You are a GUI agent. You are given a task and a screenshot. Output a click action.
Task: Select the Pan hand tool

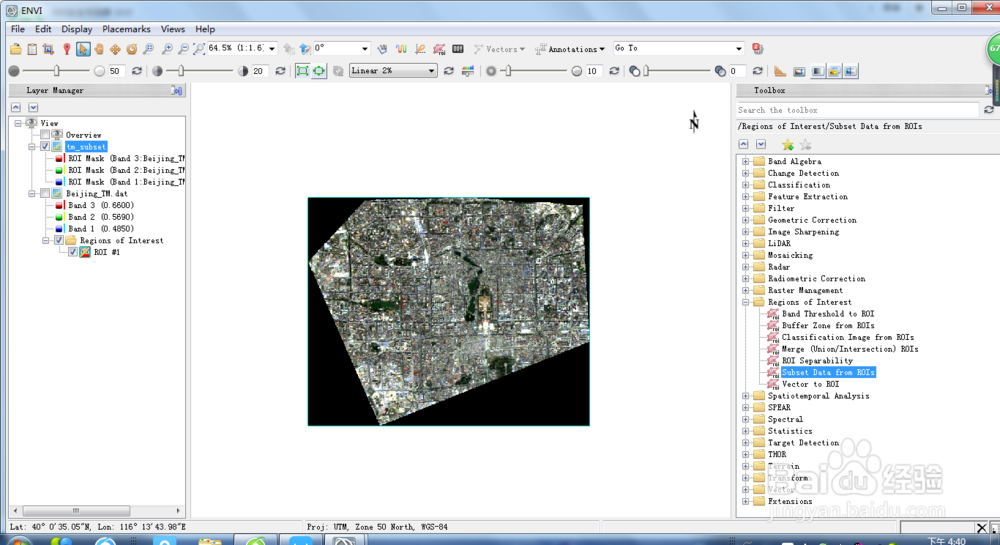click(x=99, y=49)
